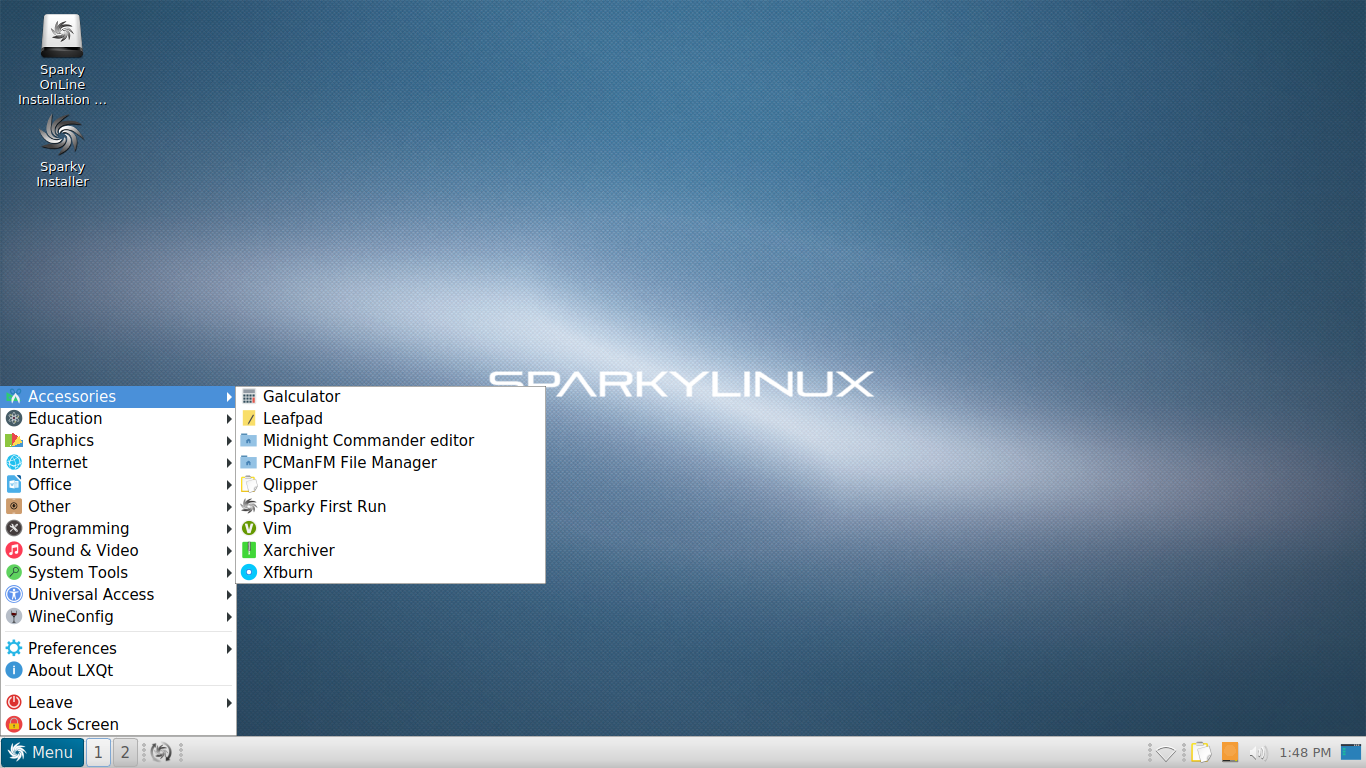
Task: Open PCManFM File Manager from Accessories
Action: pos(391,463)
